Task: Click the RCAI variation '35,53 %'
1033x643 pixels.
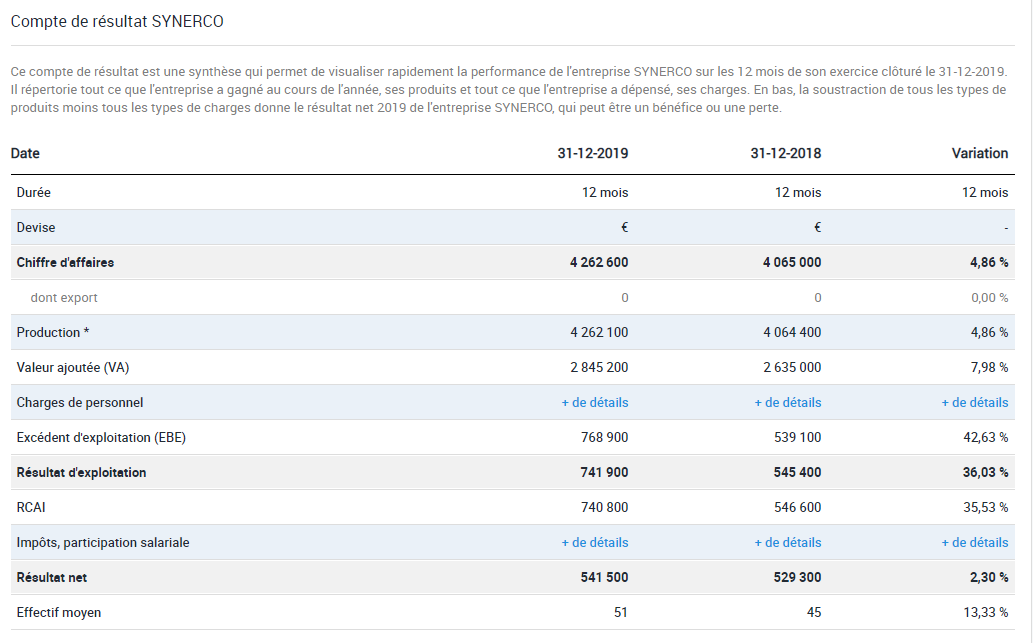Action: (986, 507)
